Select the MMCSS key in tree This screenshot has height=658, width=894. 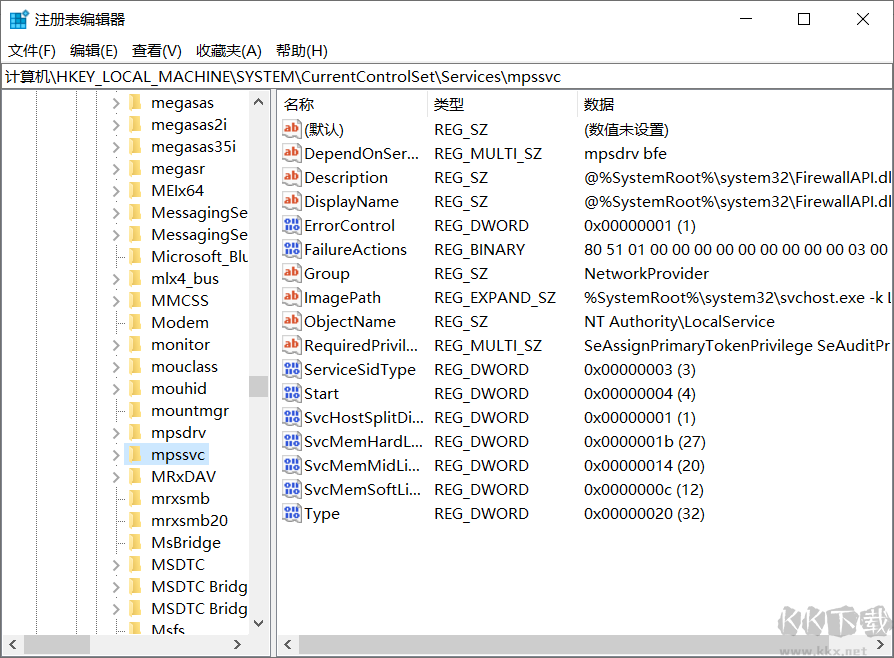point(180,301)
